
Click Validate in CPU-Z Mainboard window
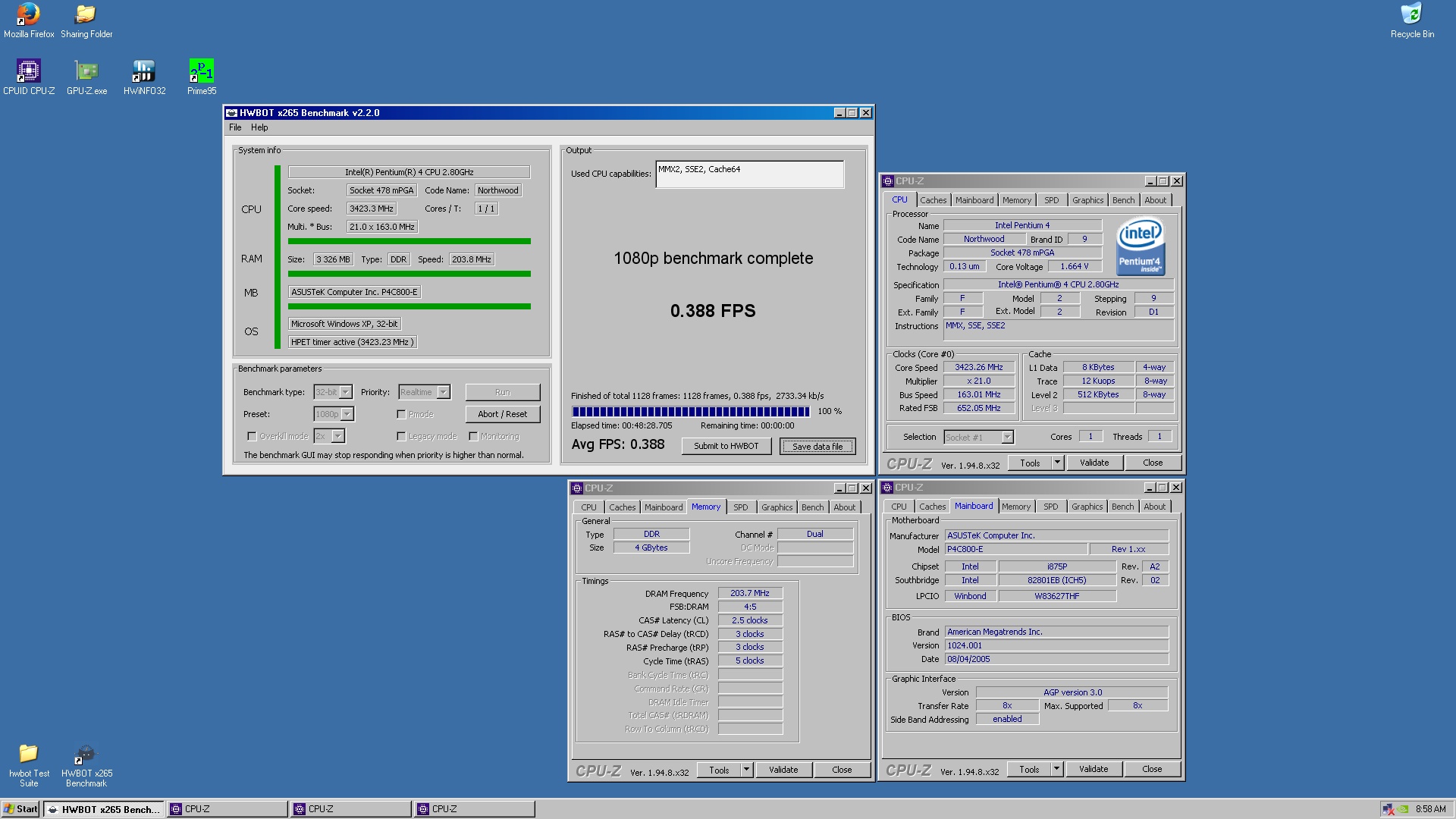(x=1094, y=770)
